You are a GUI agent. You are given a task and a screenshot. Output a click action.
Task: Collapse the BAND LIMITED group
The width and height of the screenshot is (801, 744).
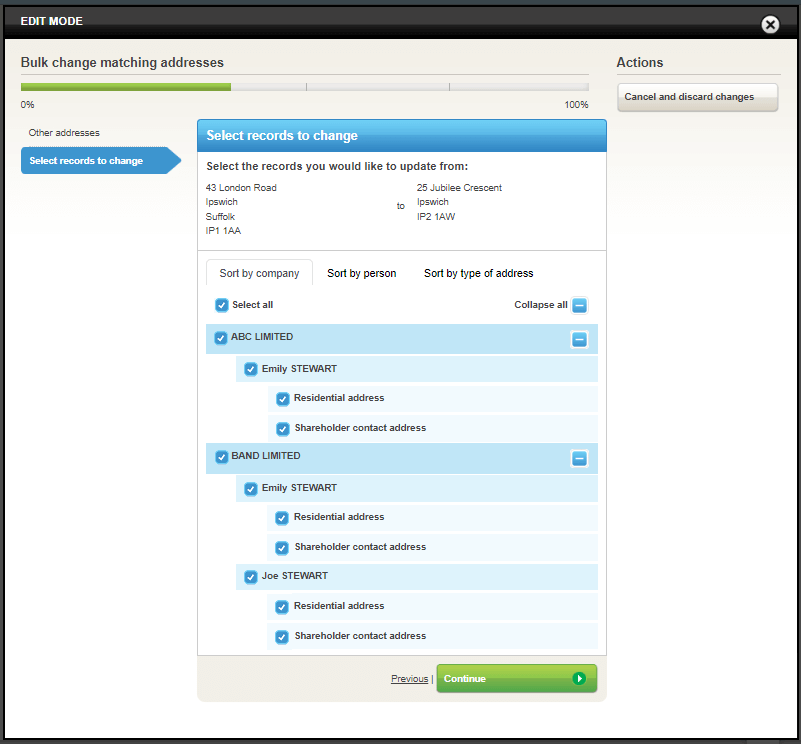579,458
